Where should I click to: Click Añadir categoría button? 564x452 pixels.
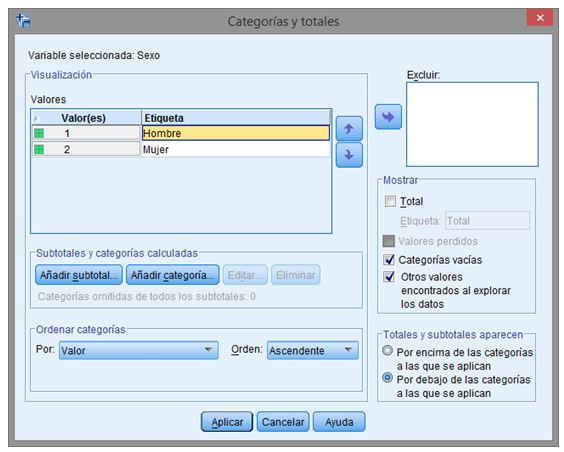point(173,275)
